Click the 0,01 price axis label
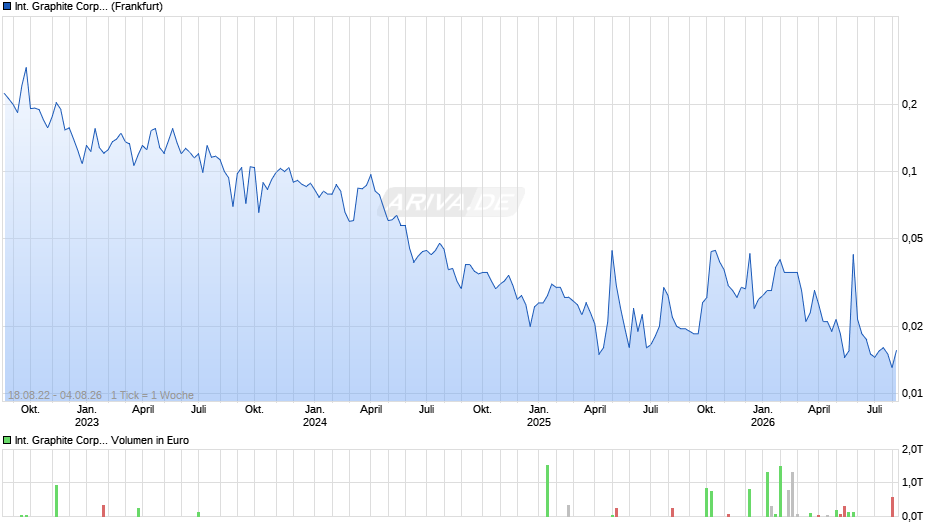Screen dimensions: 940x526 pos(912,393)
